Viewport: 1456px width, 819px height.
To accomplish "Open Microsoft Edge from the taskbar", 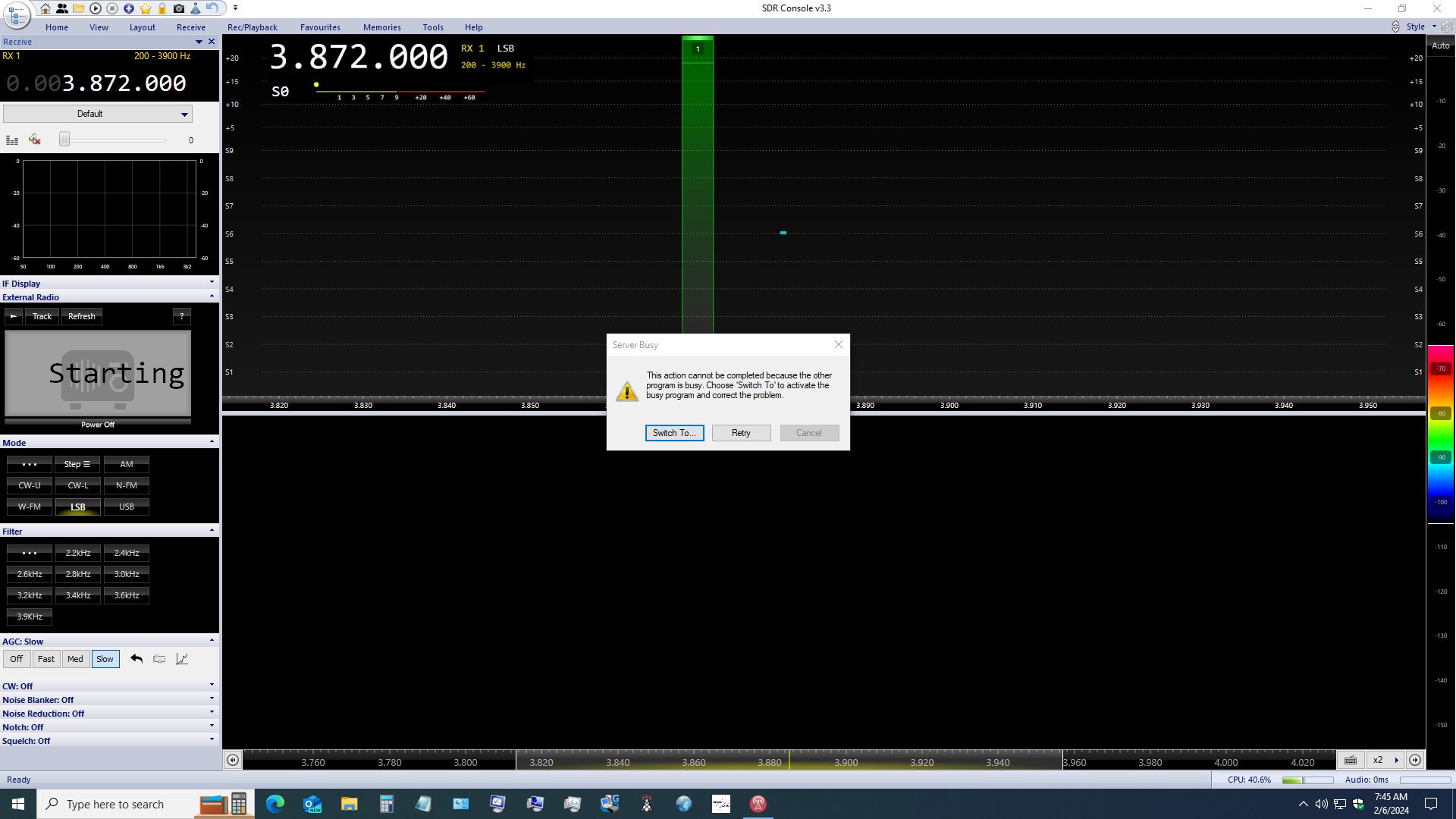I will pyautogui.click(x=275, y=804).
